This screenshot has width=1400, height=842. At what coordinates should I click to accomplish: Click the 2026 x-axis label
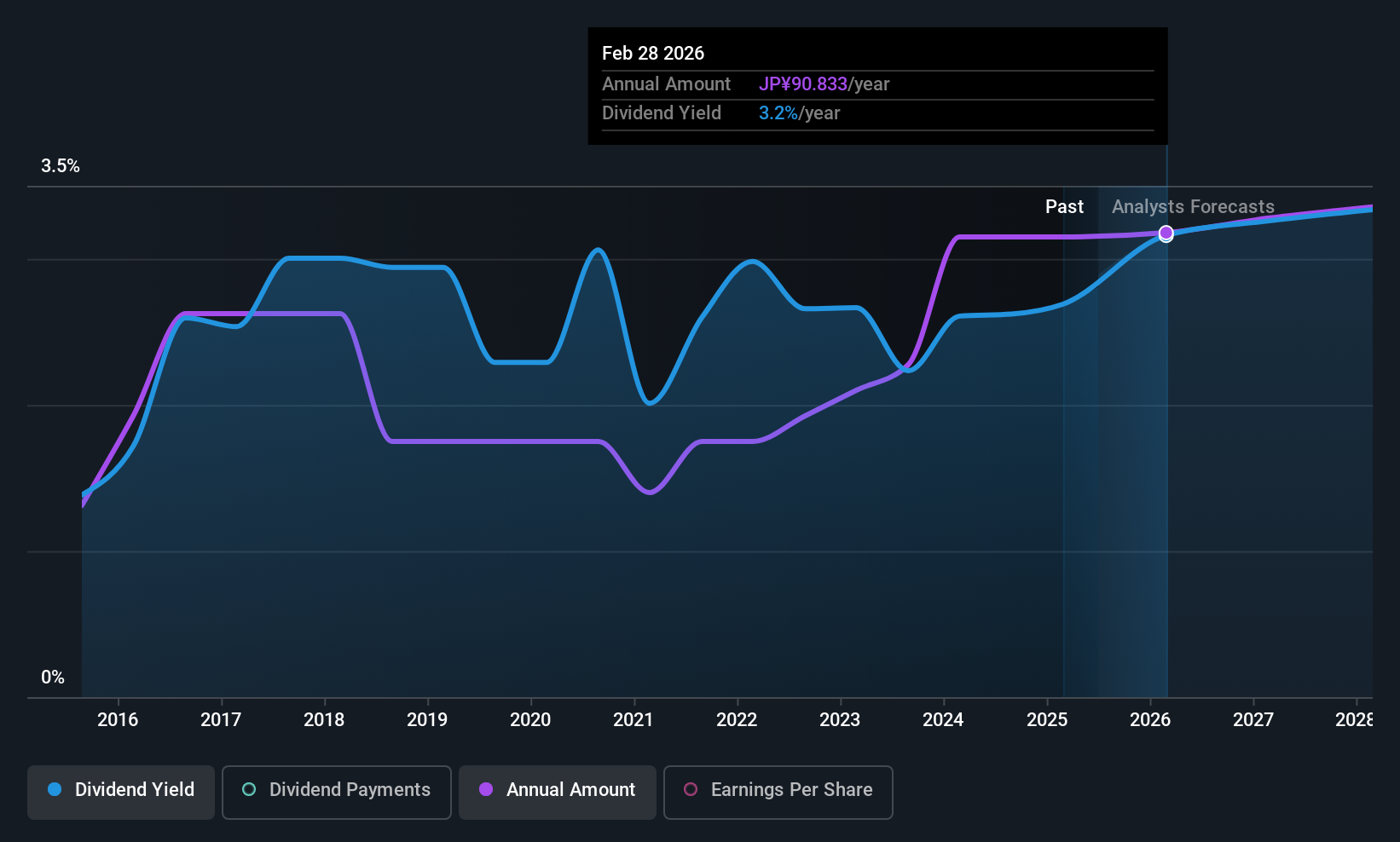pos(1150,720)
